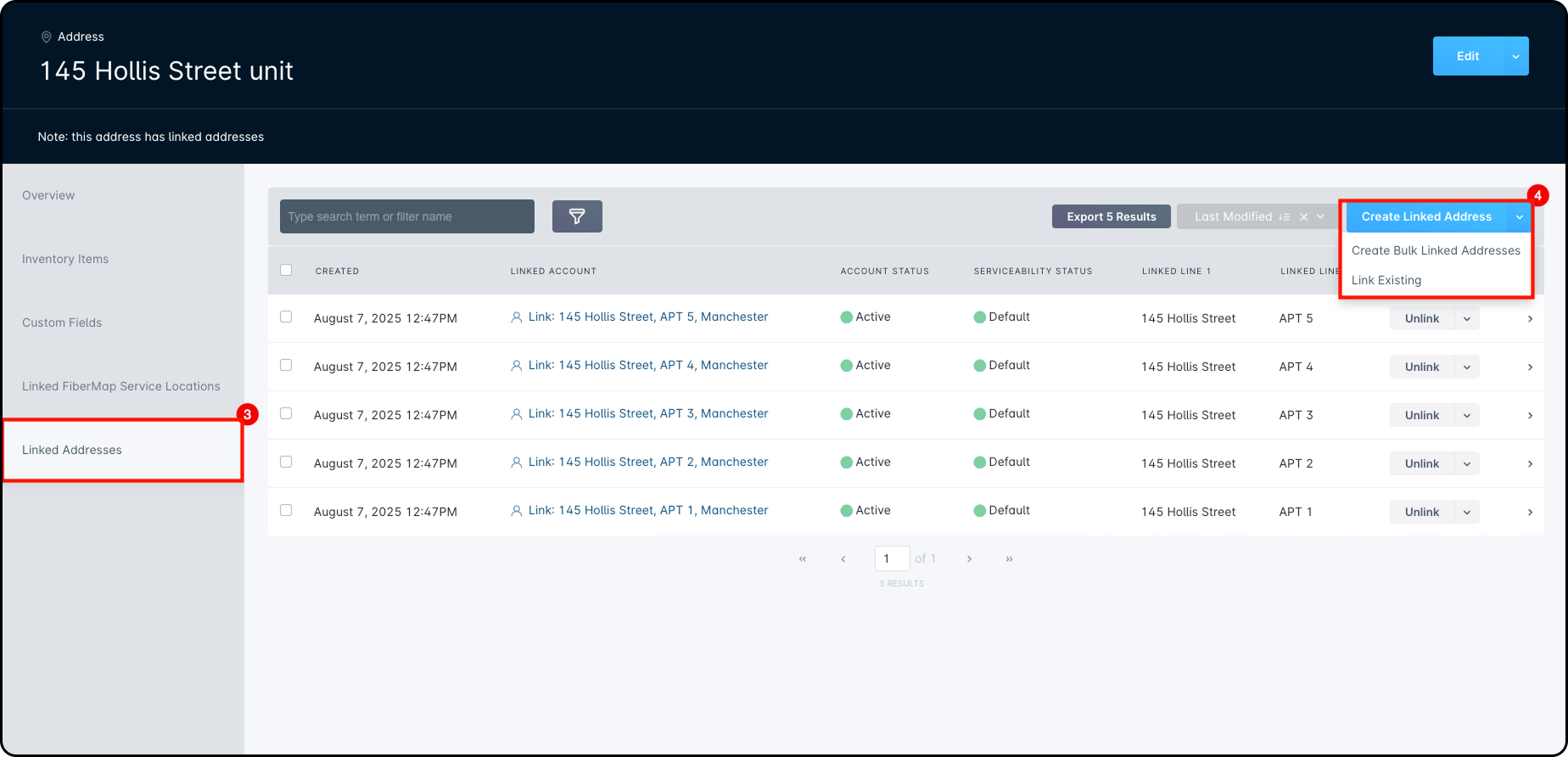The width and height of the screenshot is (1568, 757).
Task: Clear the Last Modified sort with X icon
Action: [x=1303, y=217]
